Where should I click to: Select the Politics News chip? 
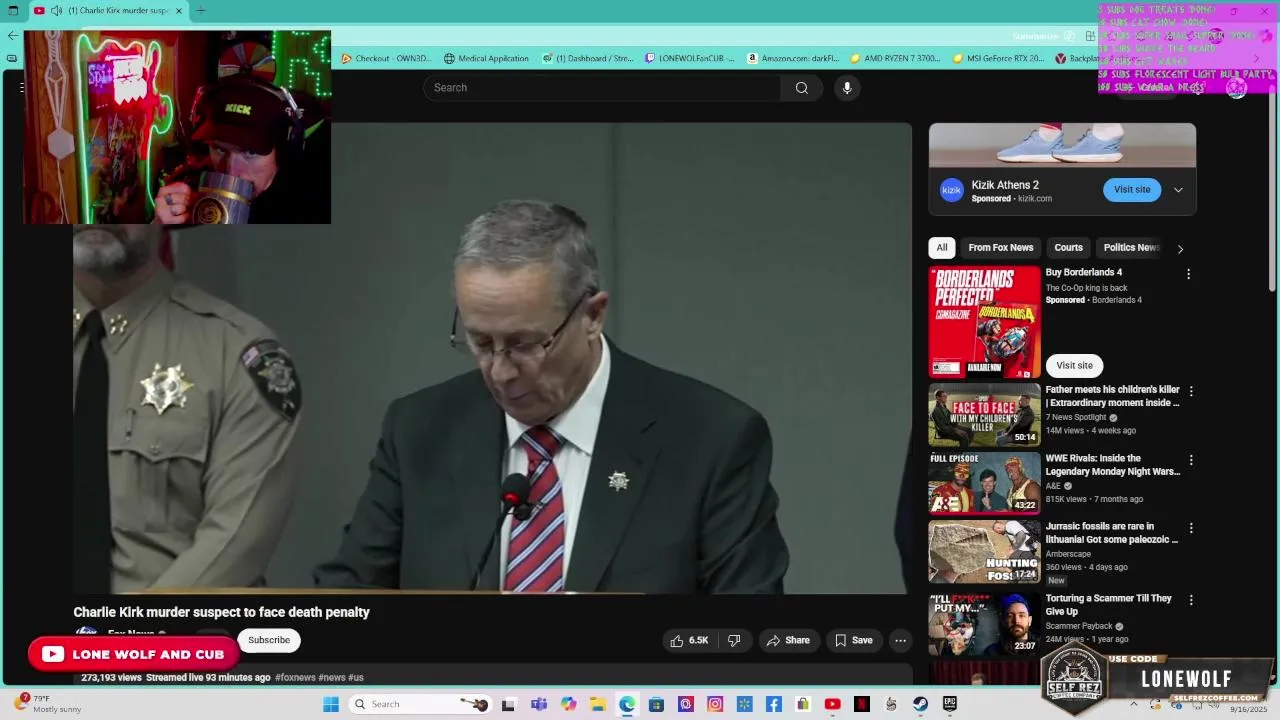point(1131,248)
